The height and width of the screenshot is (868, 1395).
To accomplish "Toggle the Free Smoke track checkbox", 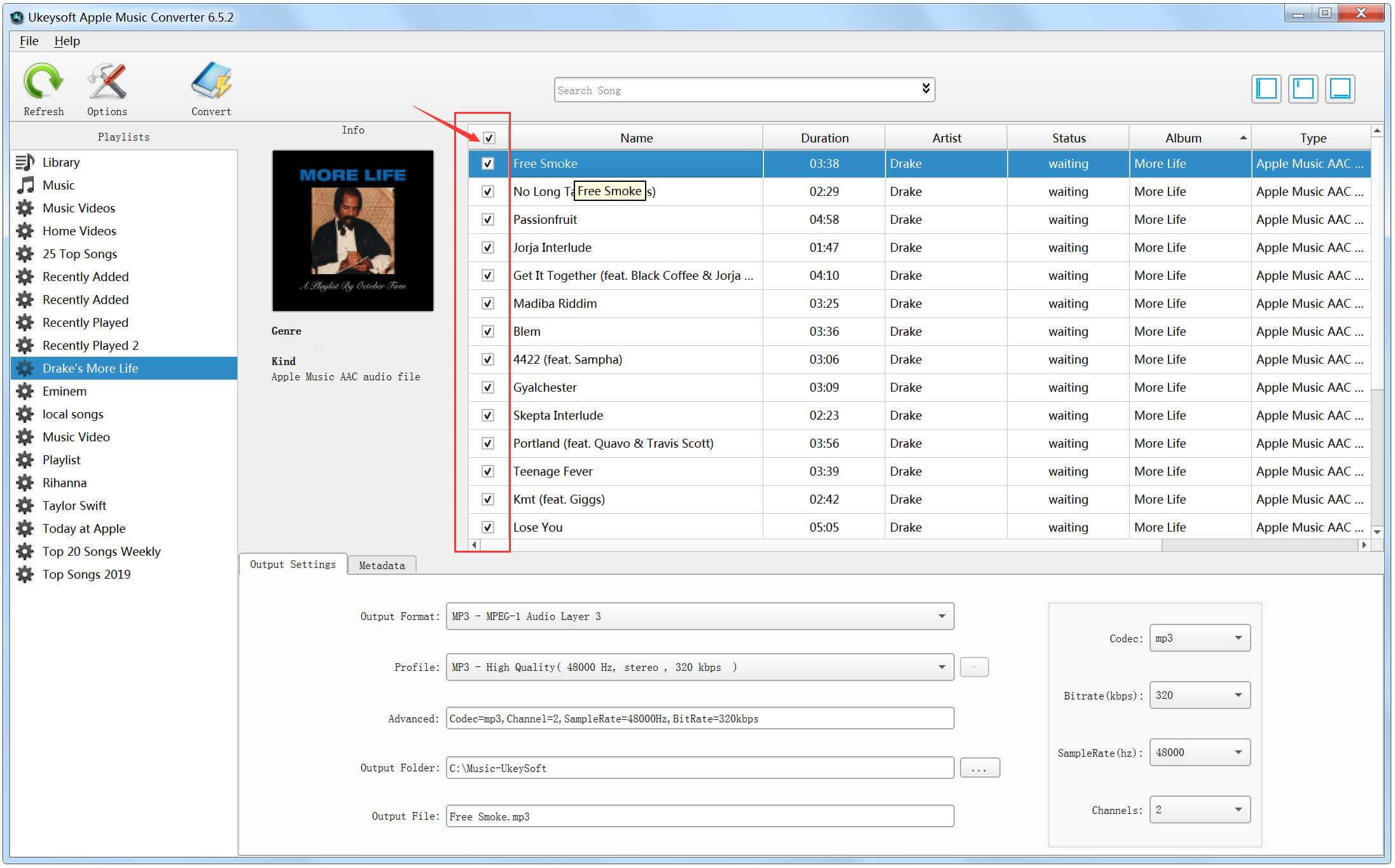I will pos(487,163).
